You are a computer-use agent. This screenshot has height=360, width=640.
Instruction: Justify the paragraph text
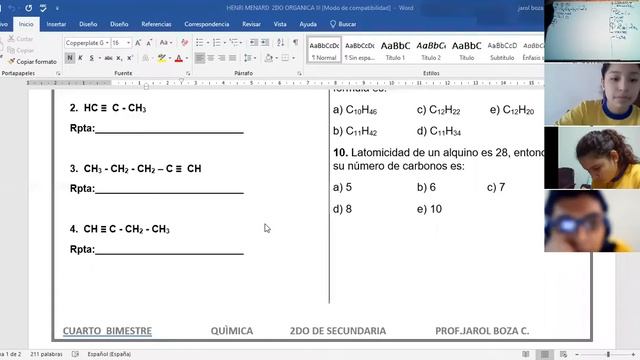[x=233, y=58]
